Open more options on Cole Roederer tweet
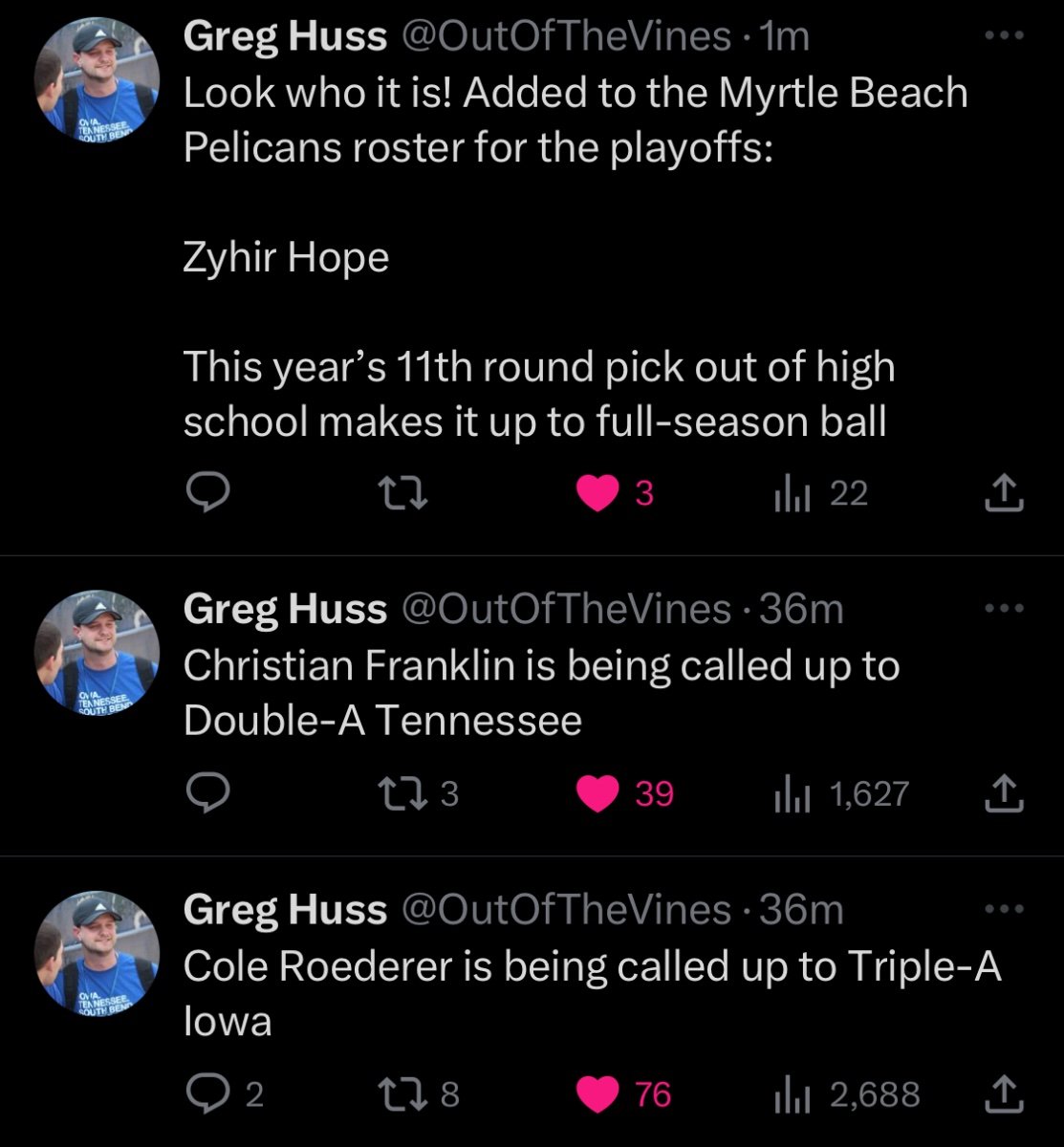 [1004, 909]
